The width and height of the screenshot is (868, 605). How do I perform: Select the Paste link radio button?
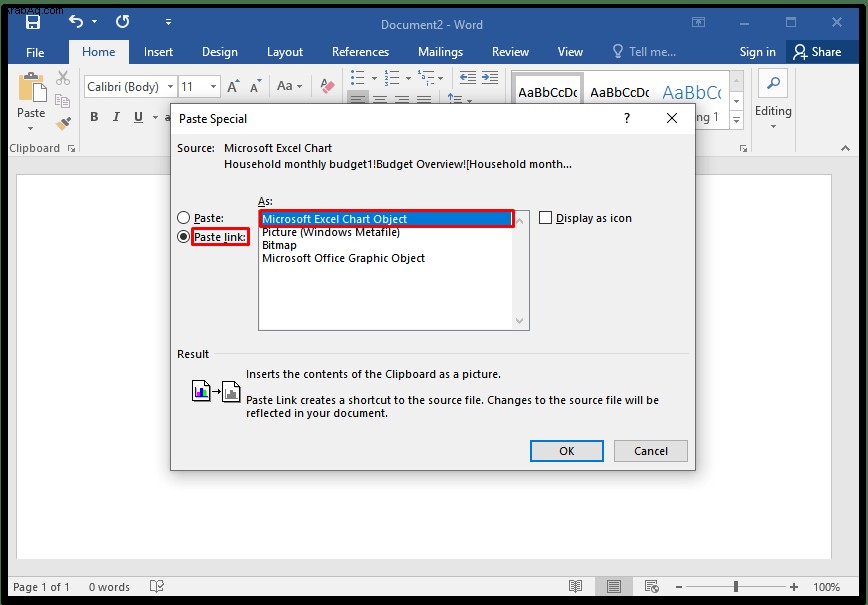click(x=183, y=237)
